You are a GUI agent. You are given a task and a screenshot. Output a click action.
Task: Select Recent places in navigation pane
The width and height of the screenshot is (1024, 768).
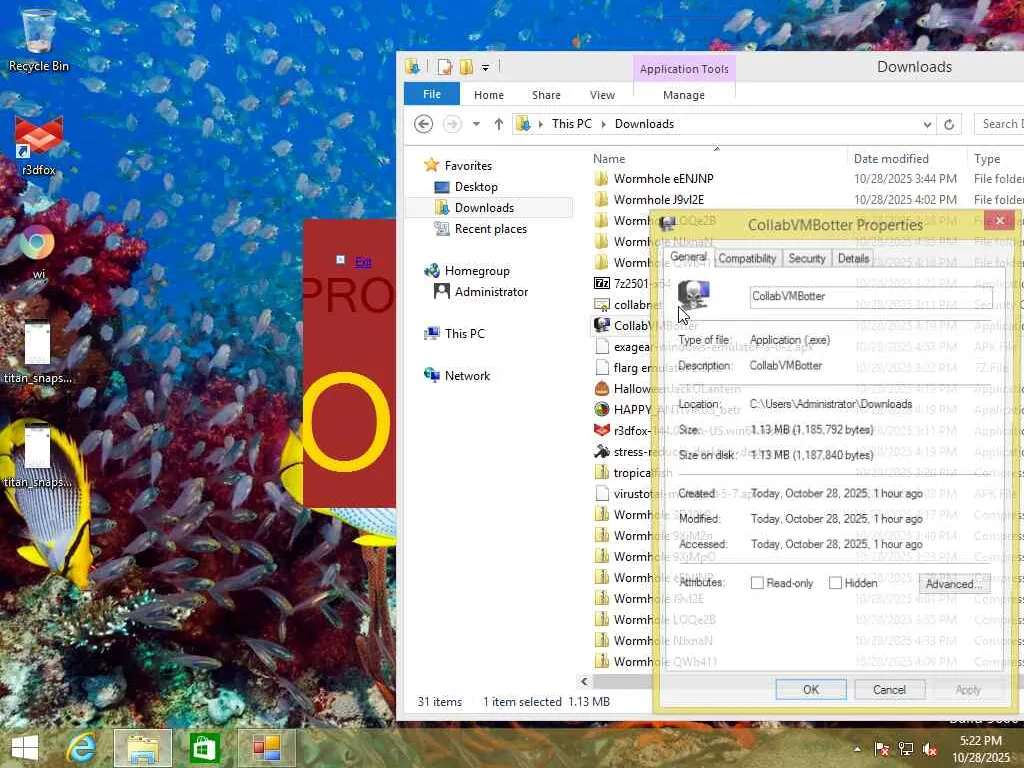coord(490,229)
